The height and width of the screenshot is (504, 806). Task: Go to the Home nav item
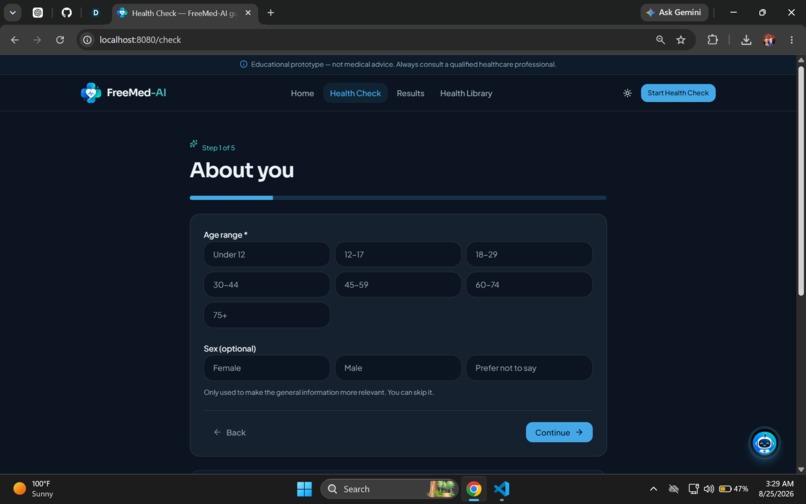[x=302, y=93]
